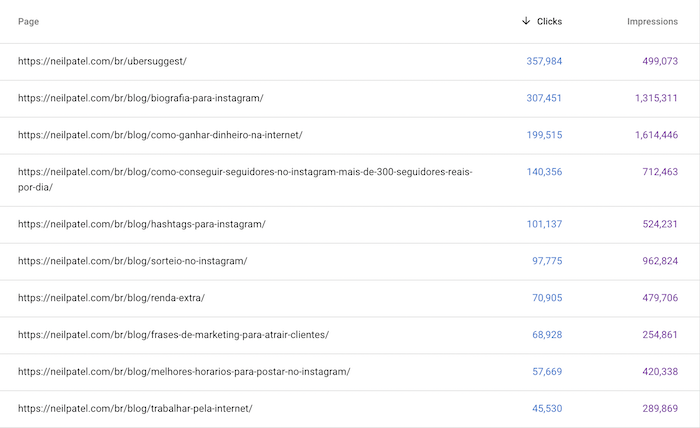Open frases-de-marketing-para-atrair-clientes row

click(x=350, y=335)
